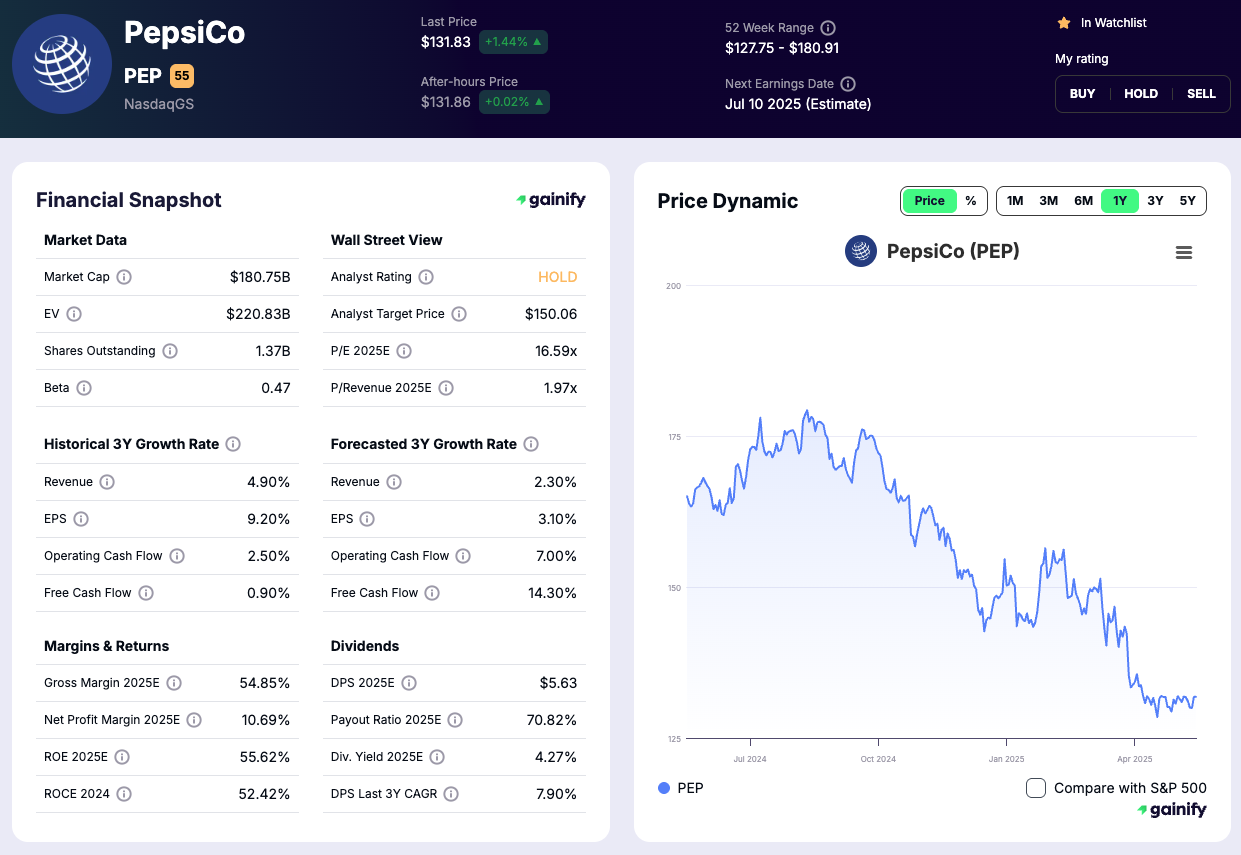The height and width of the screenshot is (855, 1241).
Task: Select the 6M time range
Action: click(1083, 201)
